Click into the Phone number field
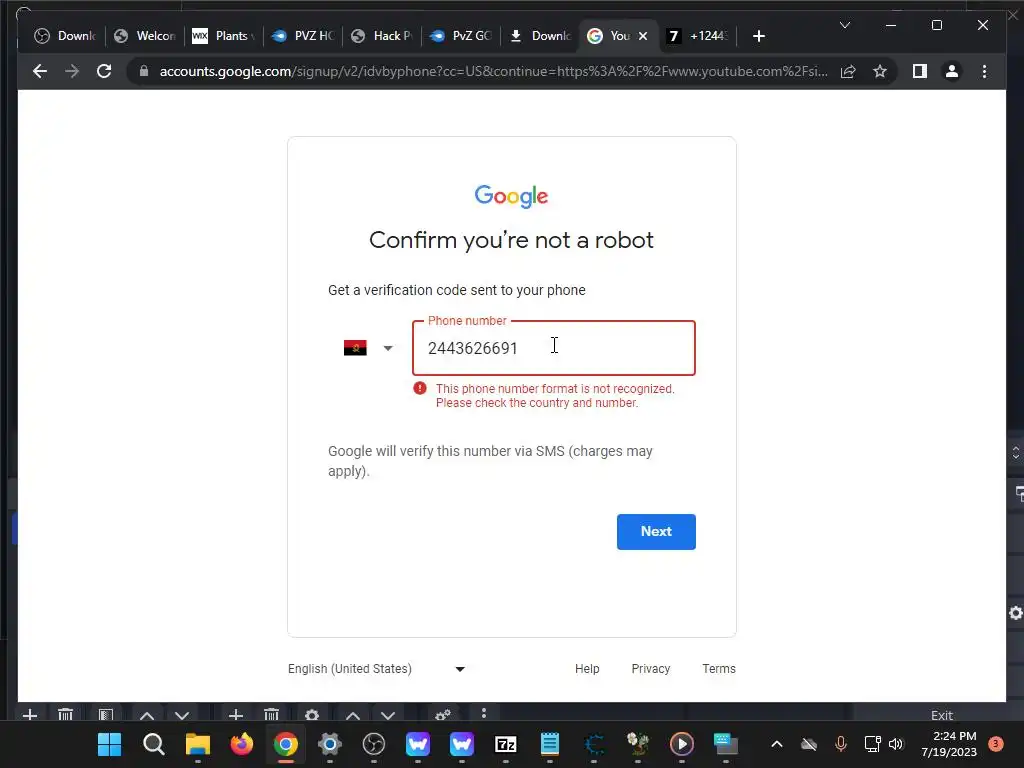 [x=554, y=348]
